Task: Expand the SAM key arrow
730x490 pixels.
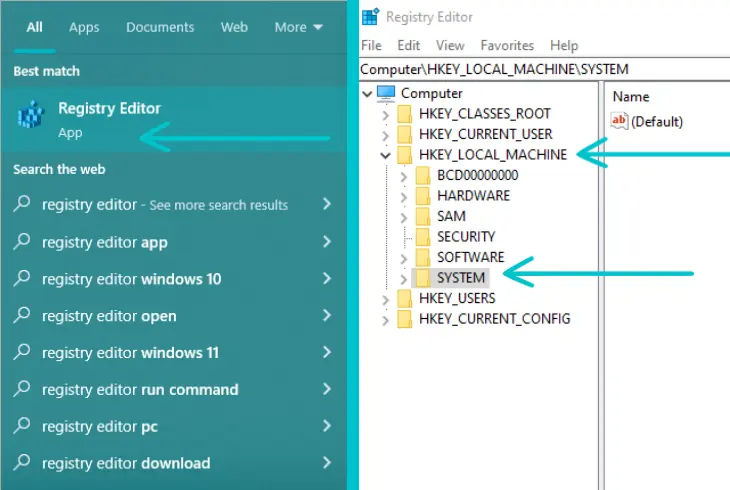Action: [404, 217]
